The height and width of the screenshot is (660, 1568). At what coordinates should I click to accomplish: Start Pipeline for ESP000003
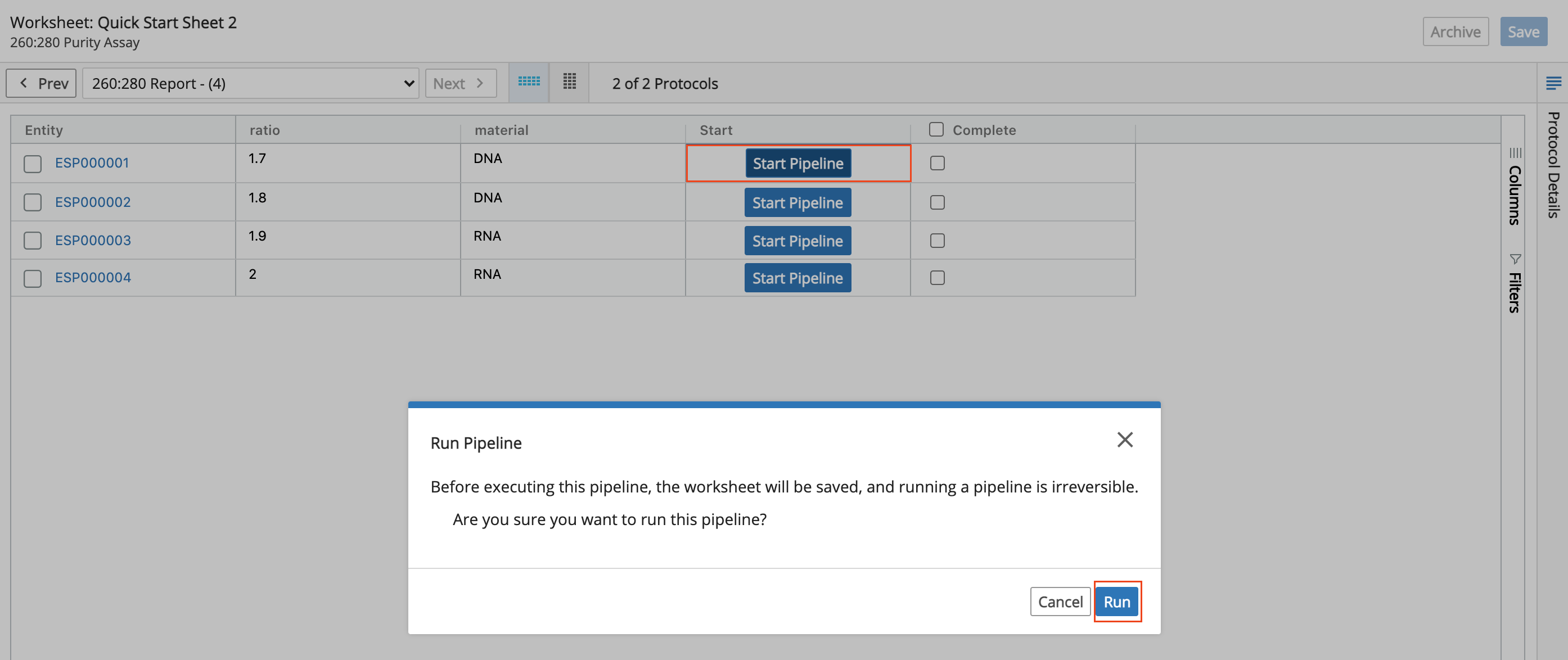point(797,242)
